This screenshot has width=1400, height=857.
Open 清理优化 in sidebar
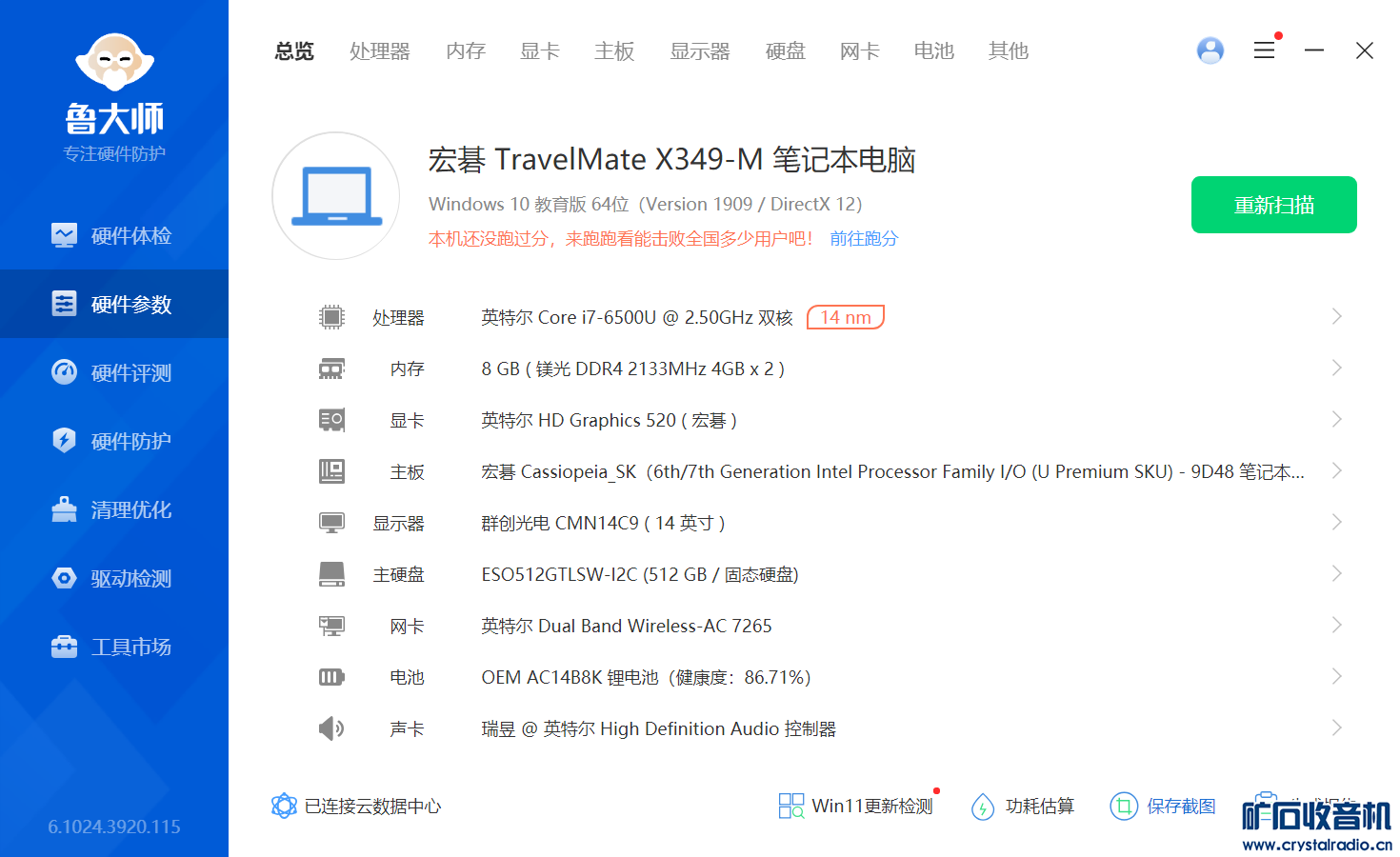pyautogui.click(x=114, y=509)
